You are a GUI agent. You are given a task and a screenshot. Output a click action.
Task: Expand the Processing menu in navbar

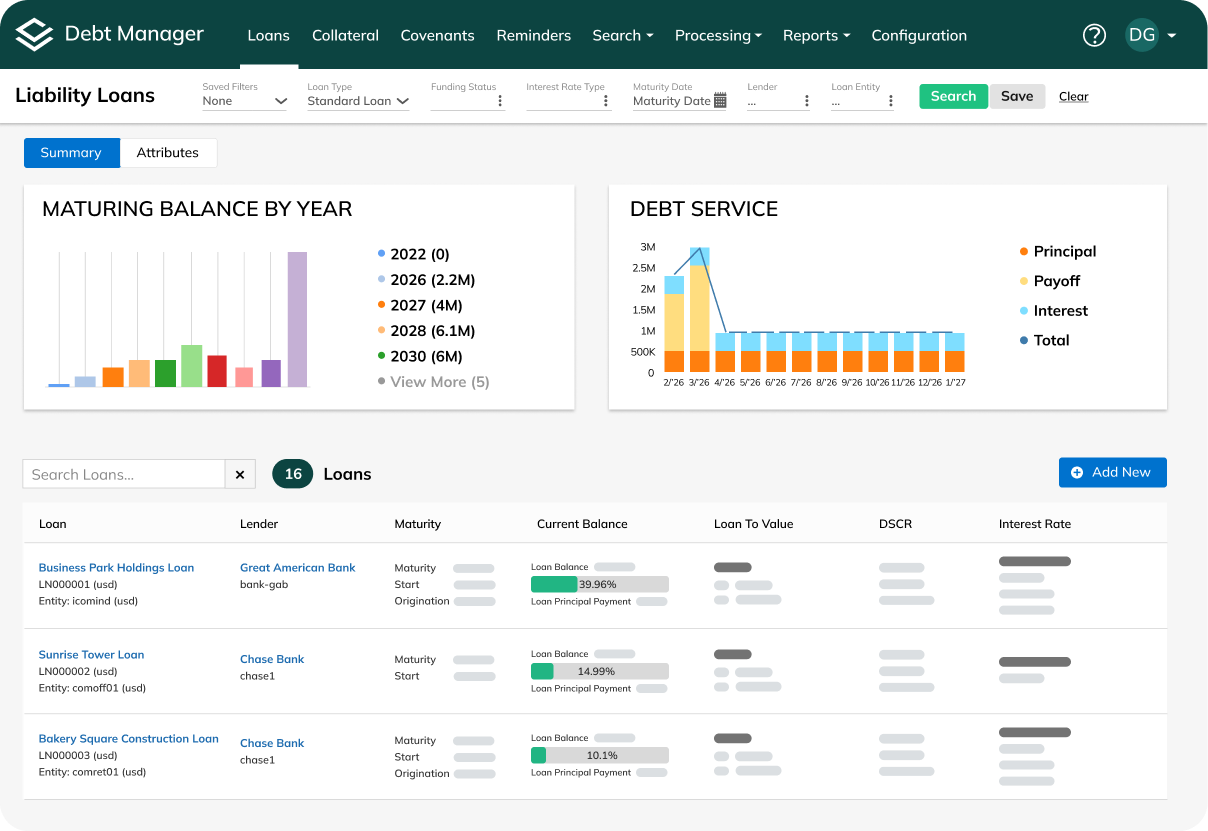click(718, 35)
